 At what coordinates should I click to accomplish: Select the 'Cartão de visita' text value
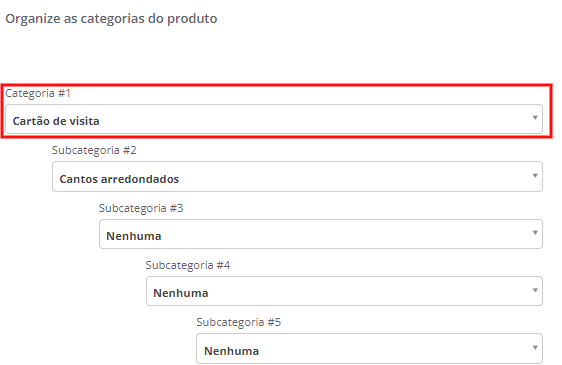coord(56,121)
